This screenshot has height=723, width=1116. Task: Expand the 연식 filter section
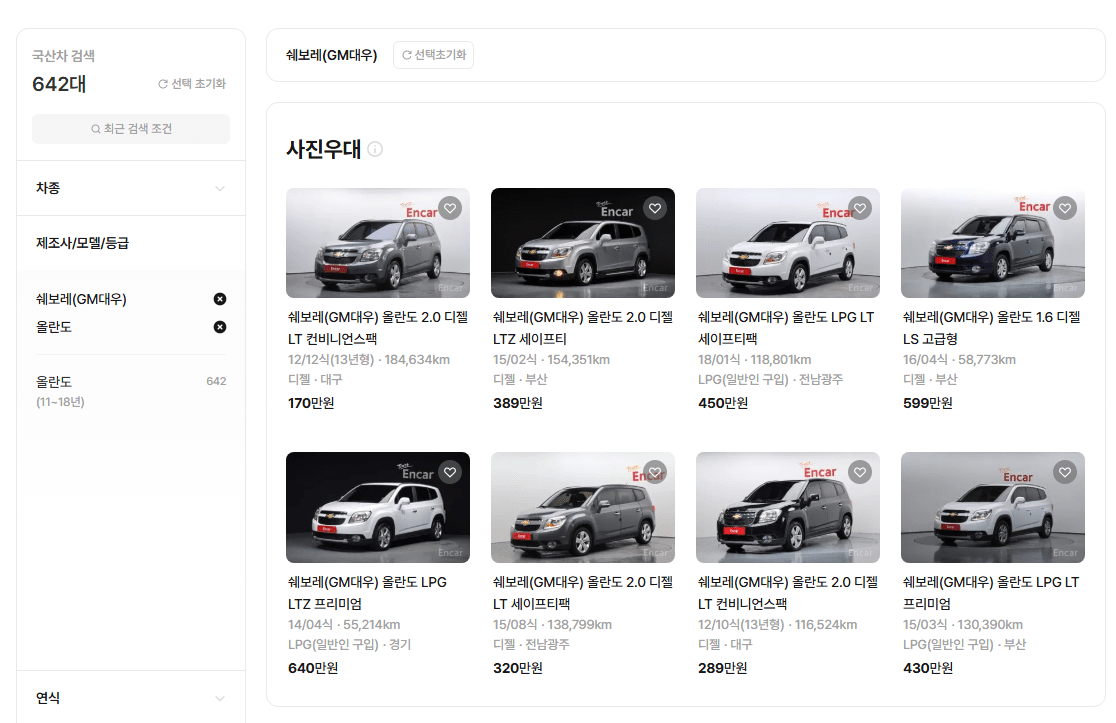[131, 697]
